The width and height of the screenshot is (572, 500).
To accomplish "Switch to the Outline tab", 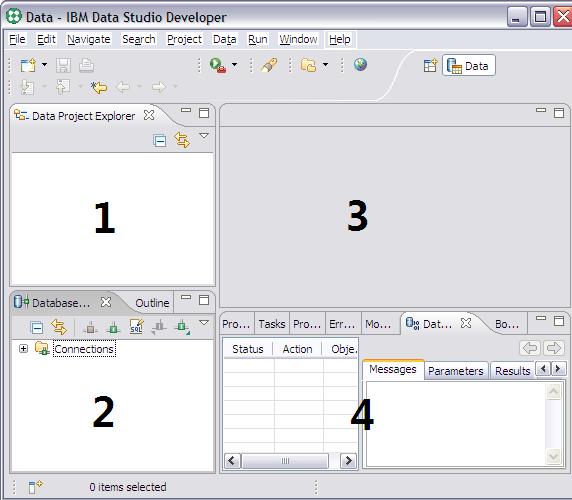I will [x=152, y=303].
